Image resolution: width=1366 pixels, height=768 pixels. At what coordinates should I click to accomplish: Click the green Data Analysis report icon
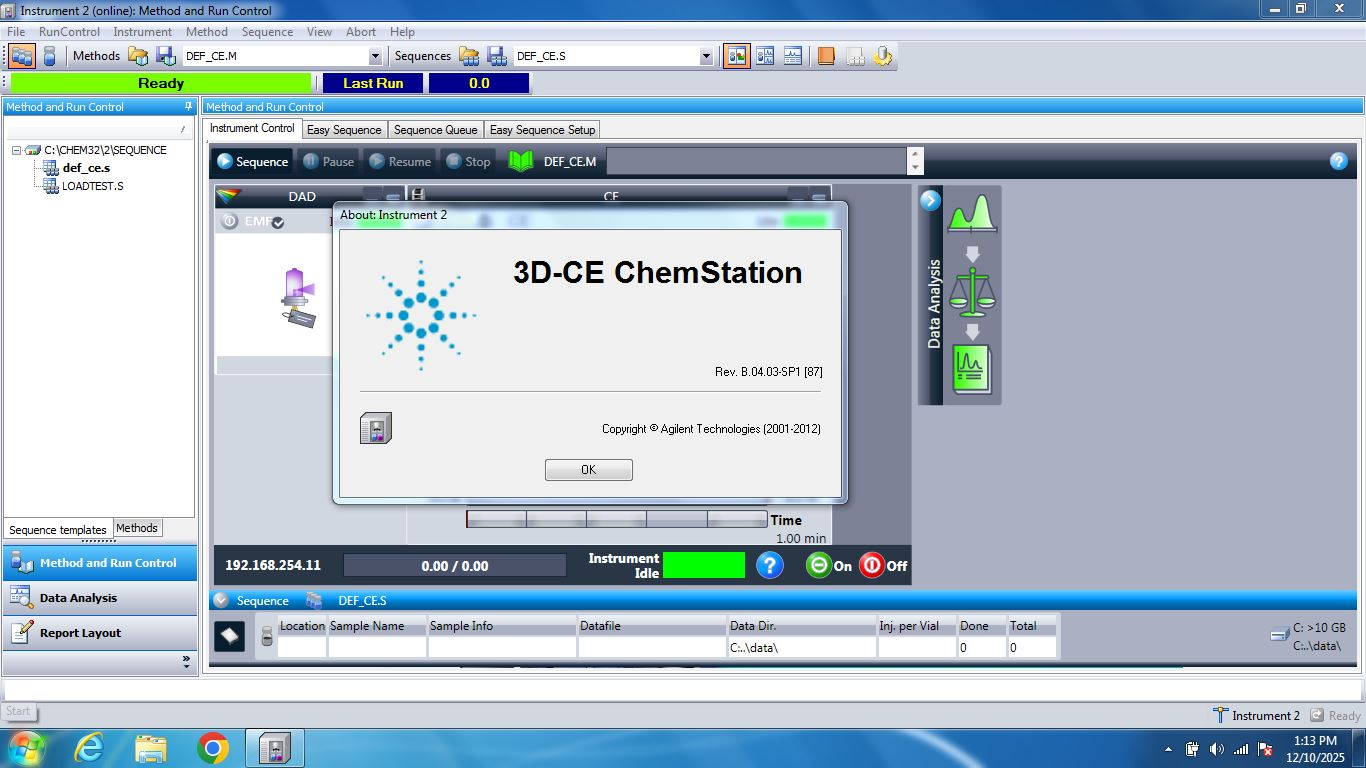(971, 369)
